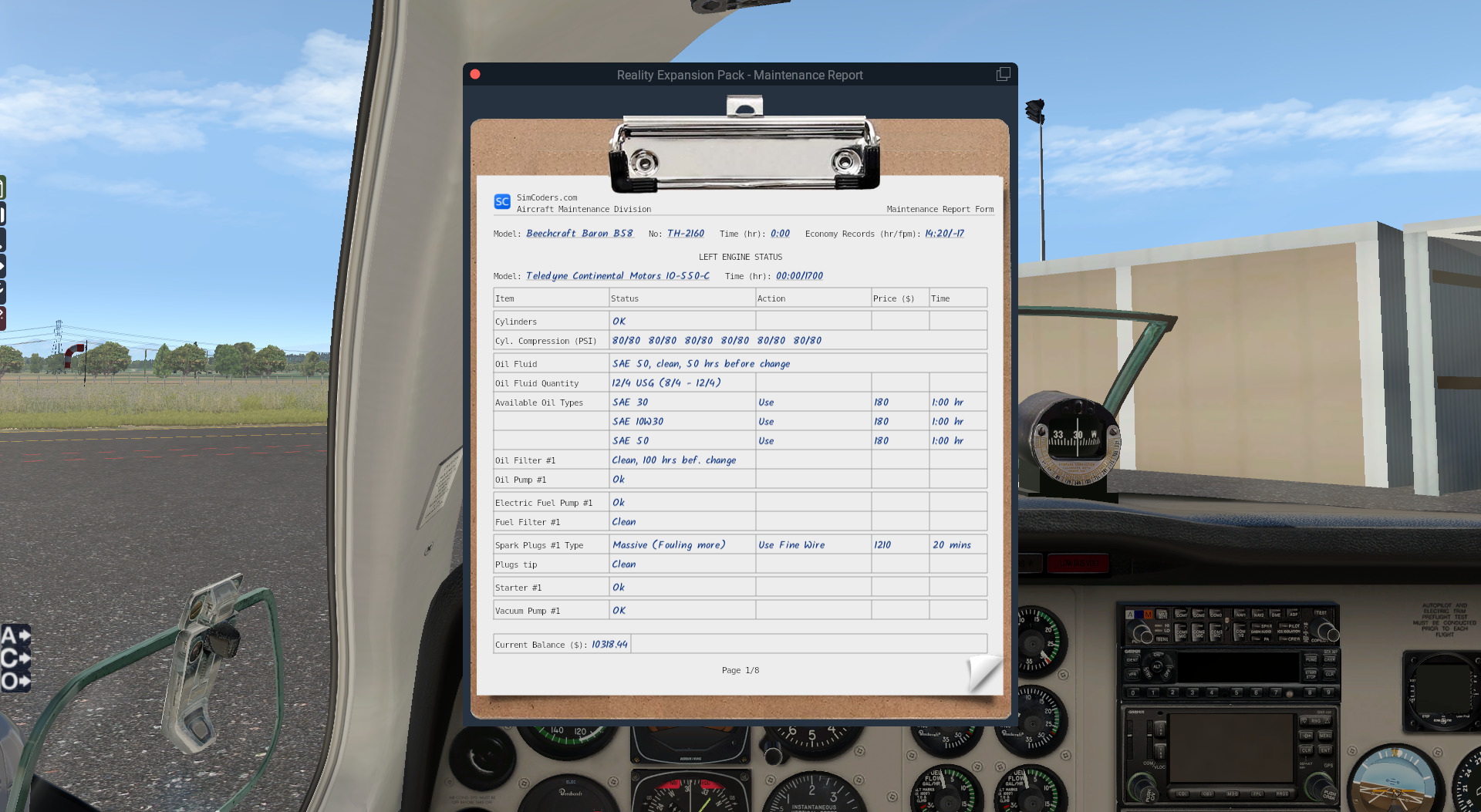Turn the page using the curled corner
The image size is (1481, 812).
pyautogui.click(x=984, y=672)
